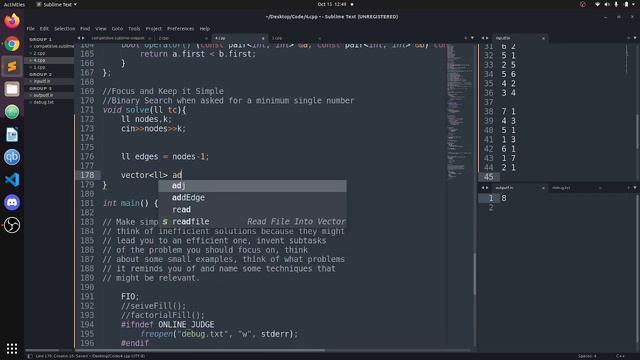The height and width of the screenshot is (360, 640).
Task: Open the Sublime Text app menu in top bar
Action: pos(57,4)
